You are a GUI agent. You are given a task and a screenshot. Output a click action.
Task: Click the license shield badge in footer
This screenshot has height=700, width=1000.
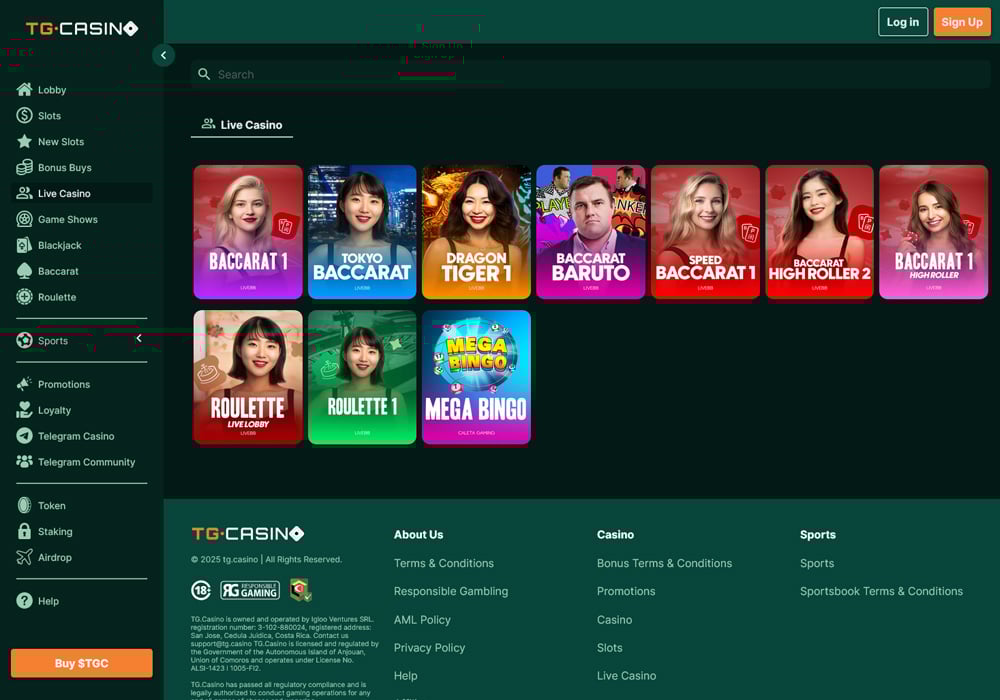coord(300,590)
